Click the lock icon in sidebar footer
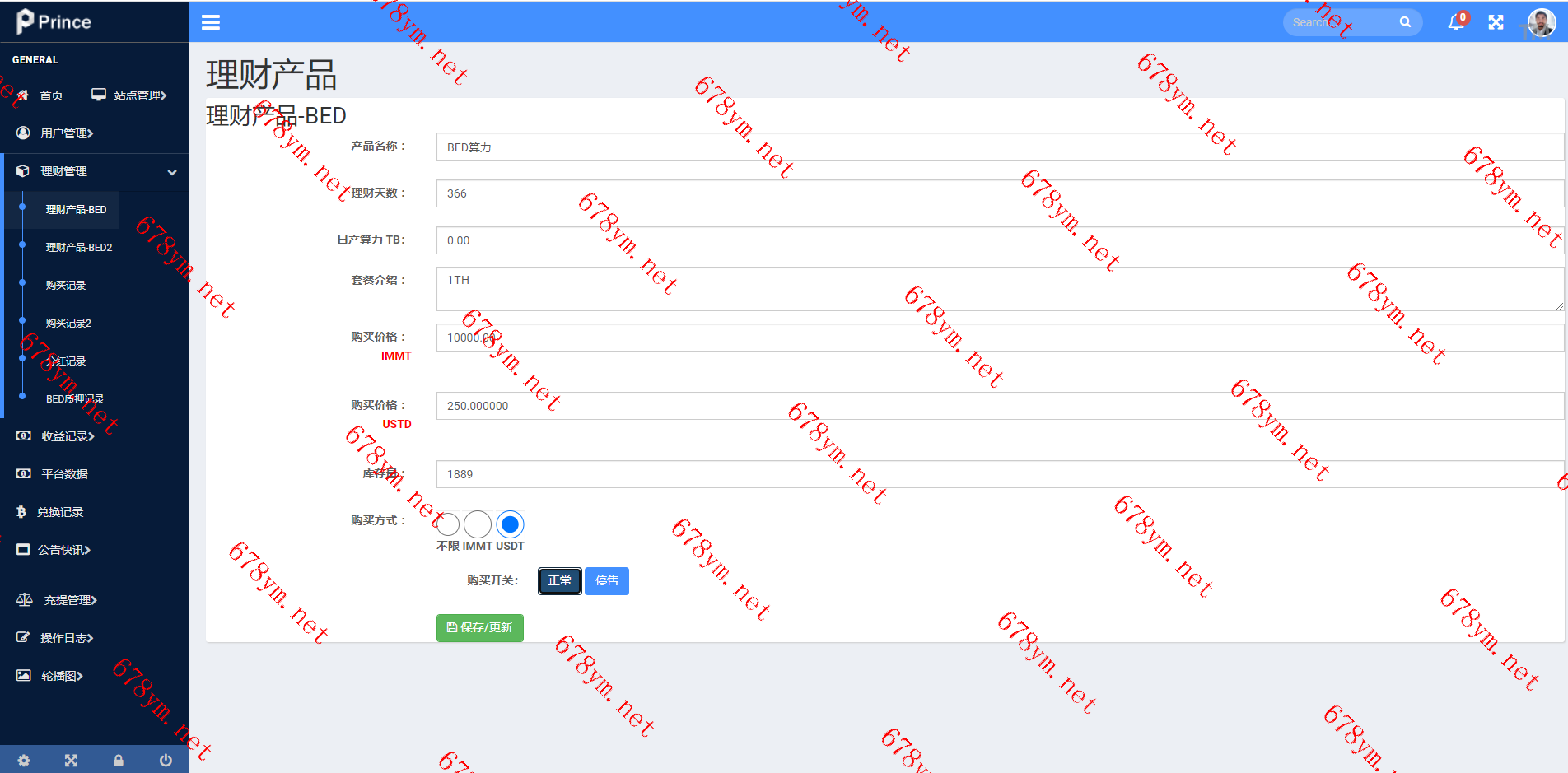The height and width of the screenshot is (773, 1568). click(118, 761)
